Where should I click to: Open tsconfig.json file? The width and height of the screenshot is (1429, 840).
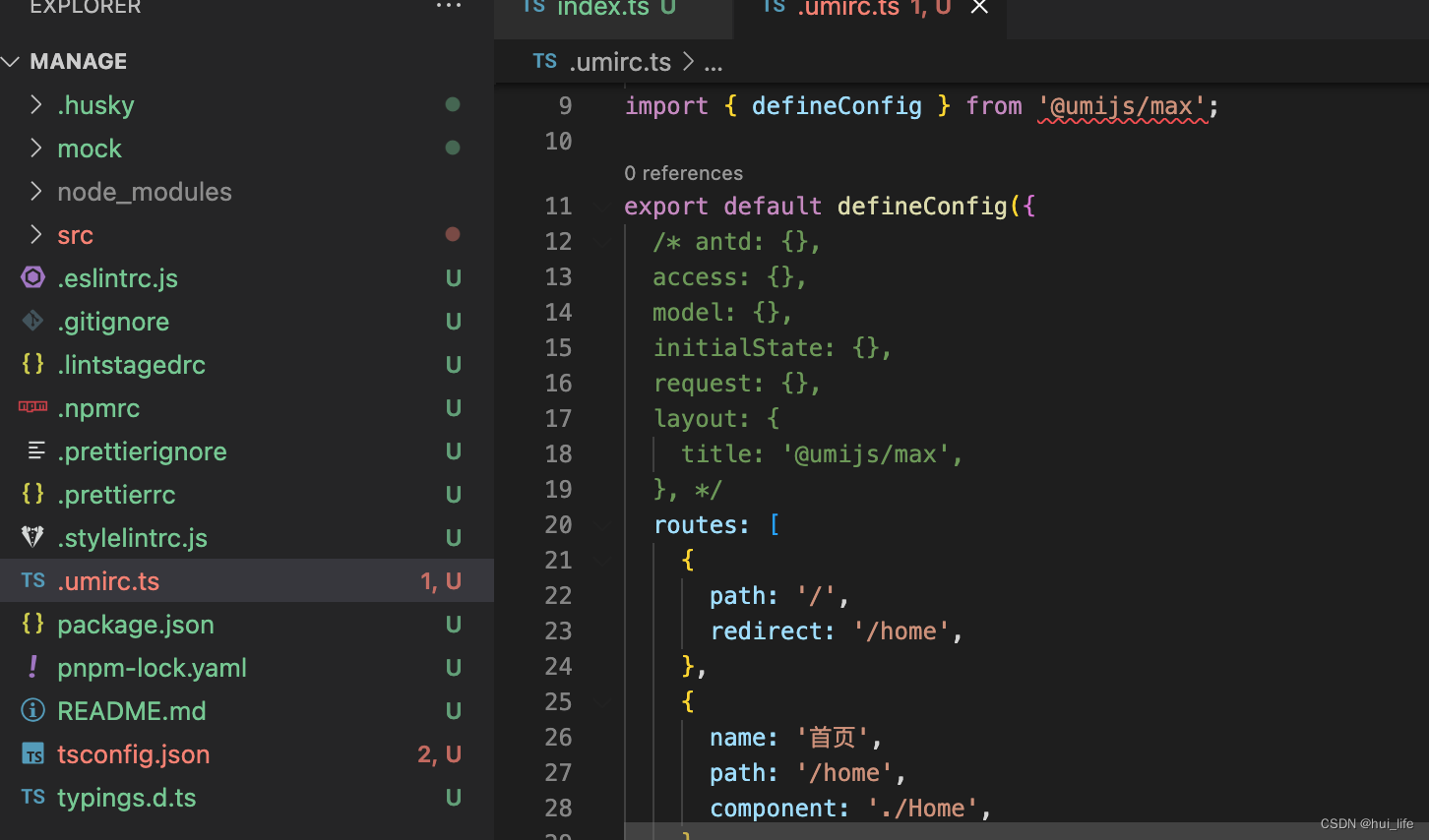pos(134,754)
